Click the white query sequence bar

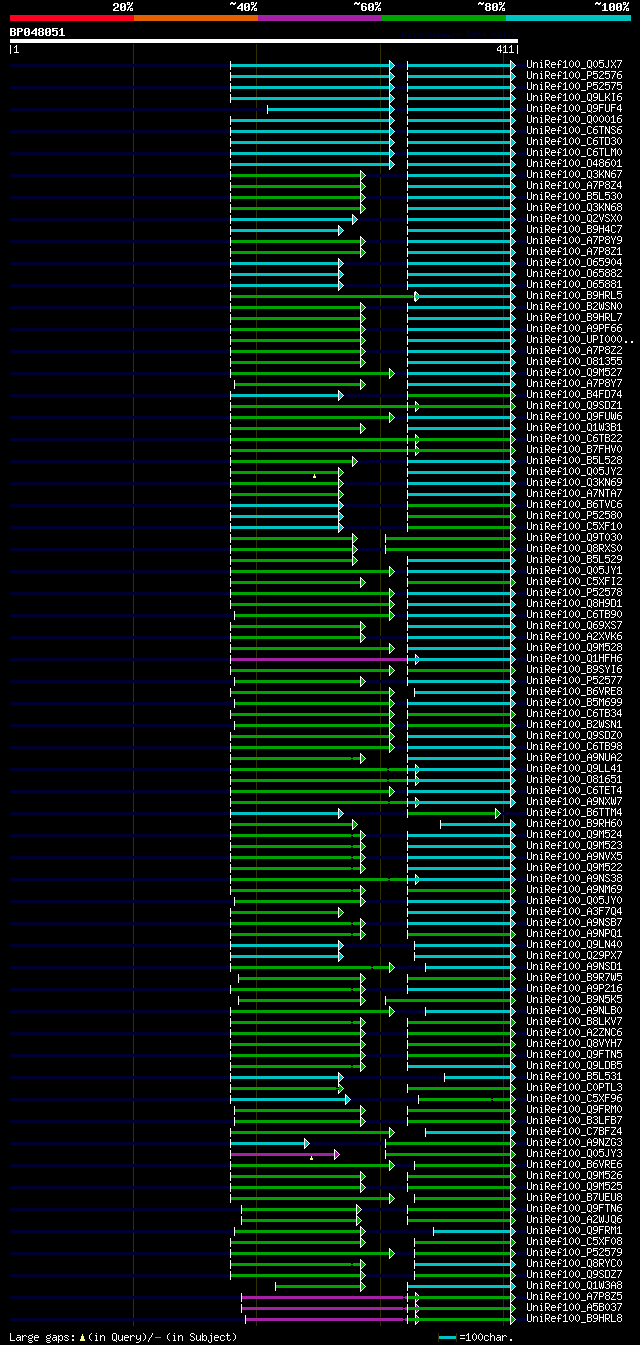pyautogui.click(x=264, y=41)
